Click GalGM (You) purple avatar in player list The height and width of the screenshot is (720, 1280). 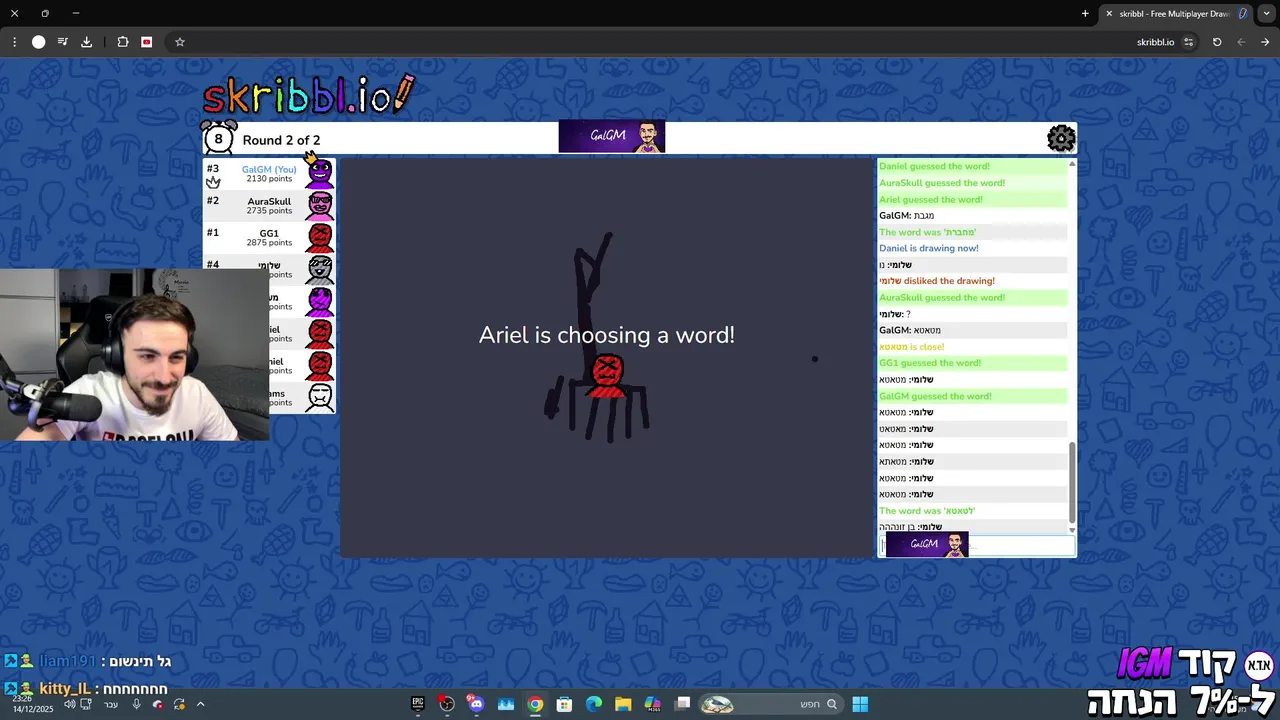click(320, 173)
